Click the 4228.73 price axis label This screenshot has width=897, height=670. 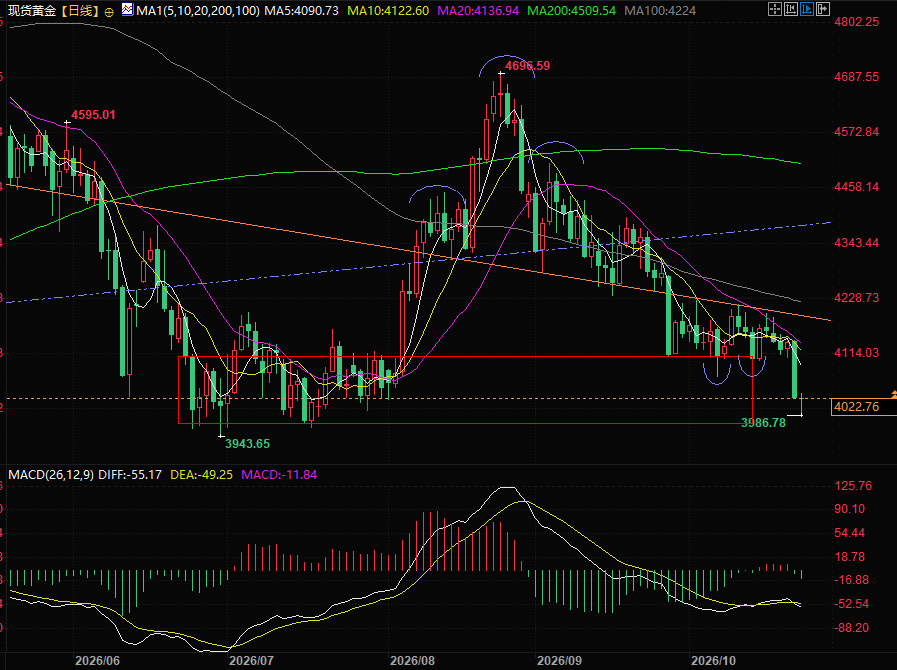point(856,298)
